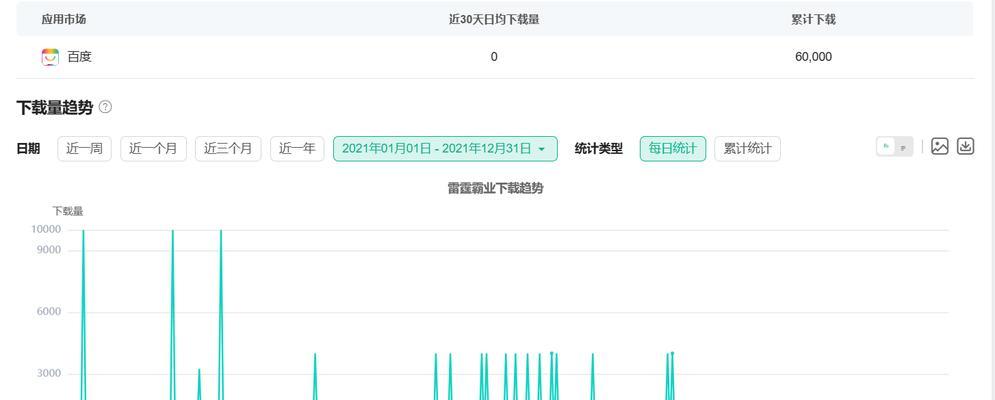Select the 近一年 date filter
995x400 pixels.
click(x=297, y=149)
